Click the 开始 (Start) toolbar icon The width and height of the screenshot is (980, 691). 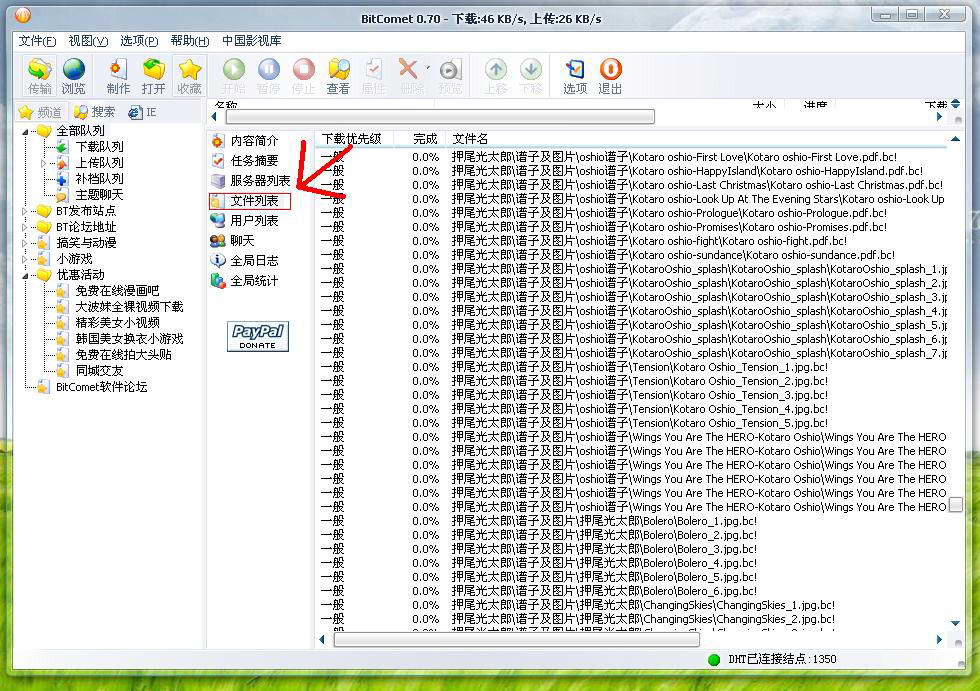click(x=234, y=76)
